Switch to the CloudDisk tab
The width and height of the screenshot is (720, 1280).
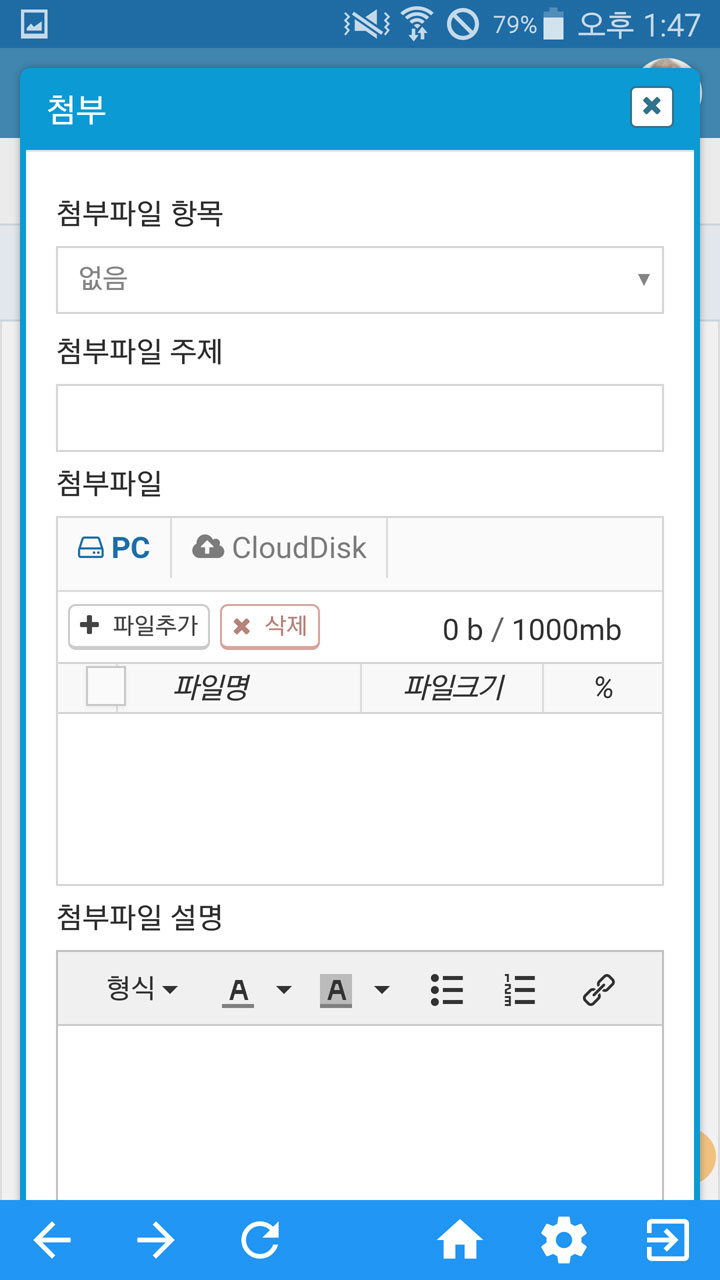click(279, 548)
